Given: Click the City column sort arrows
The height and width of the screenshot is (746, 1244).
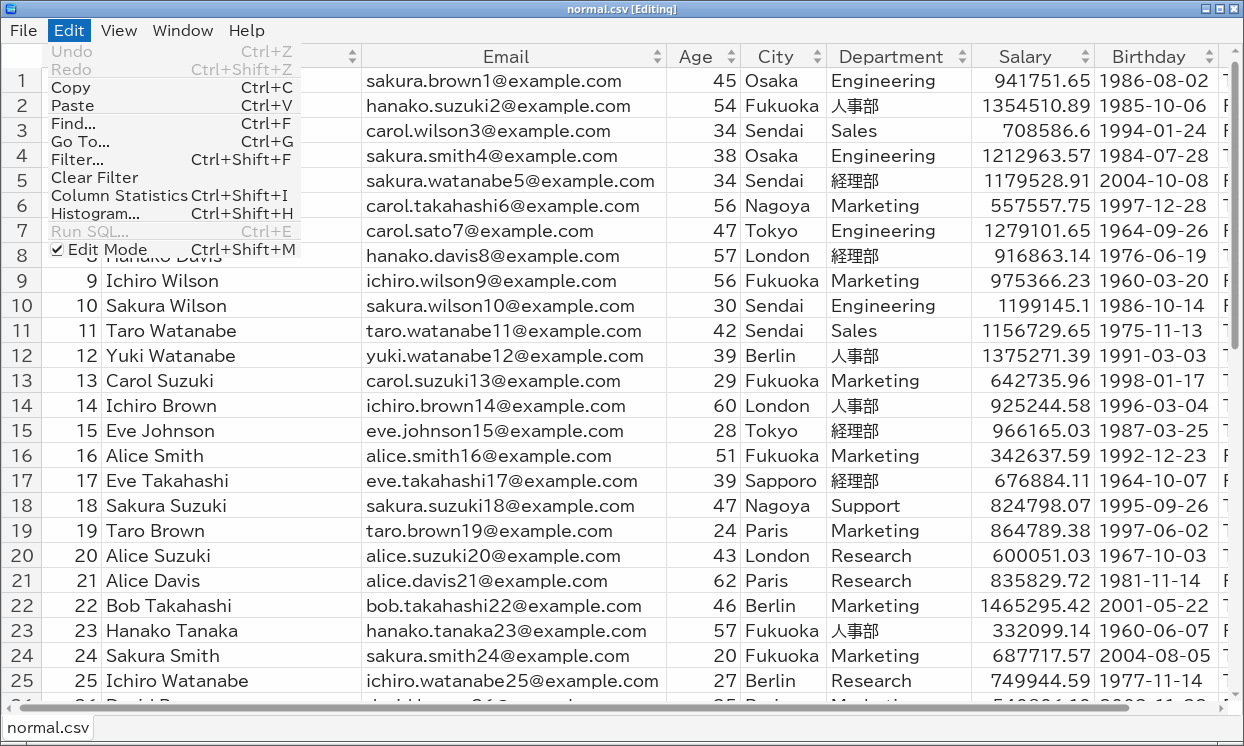Looking at the screenshot, I should (818, 57).
